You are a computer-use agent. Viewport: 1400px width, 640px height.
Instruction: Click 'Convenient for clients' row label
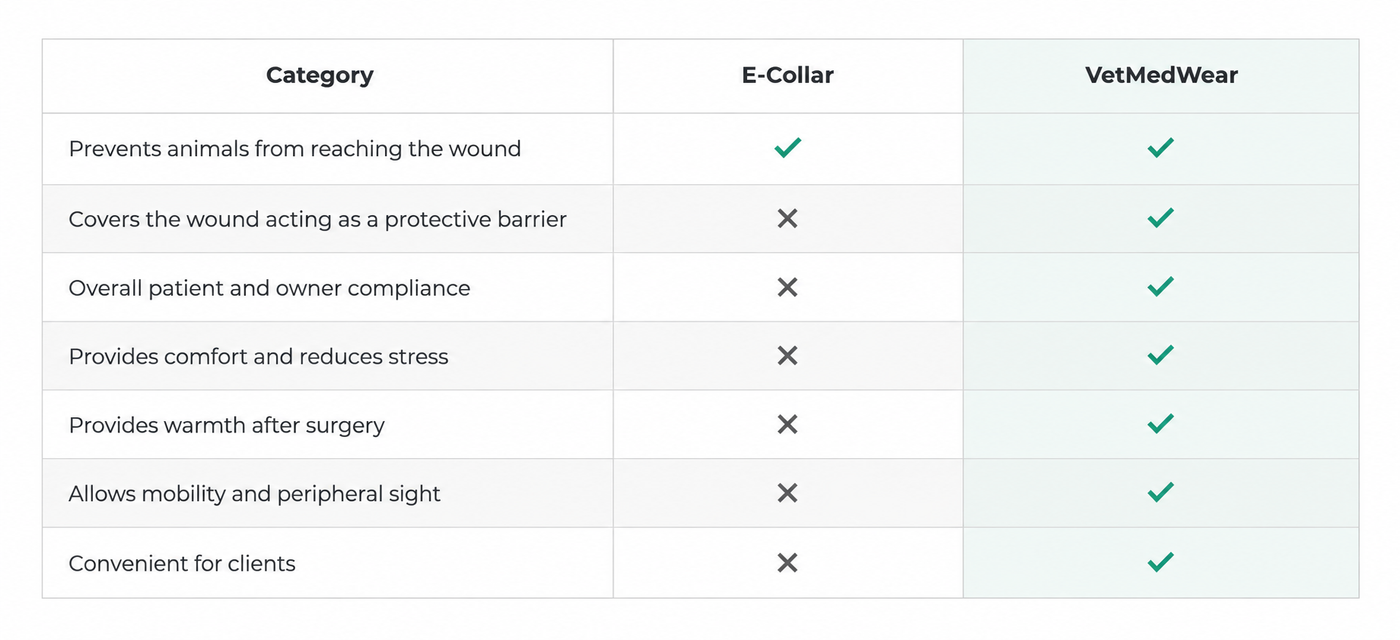182,563
